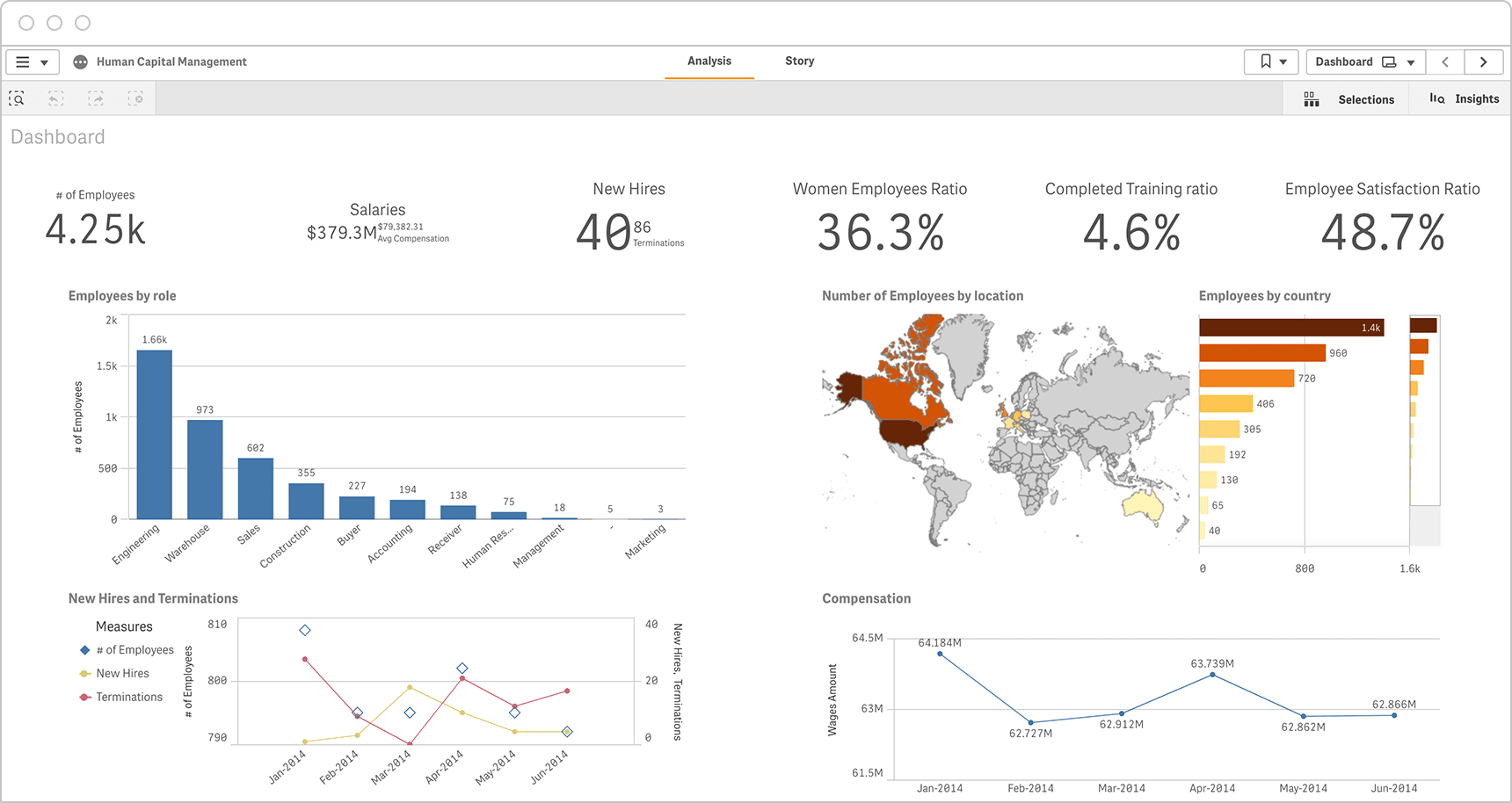Select the Sales bar in Employees by role
Image resolution: width=1512 pixels, height=803 pixels.
(256, 488)
